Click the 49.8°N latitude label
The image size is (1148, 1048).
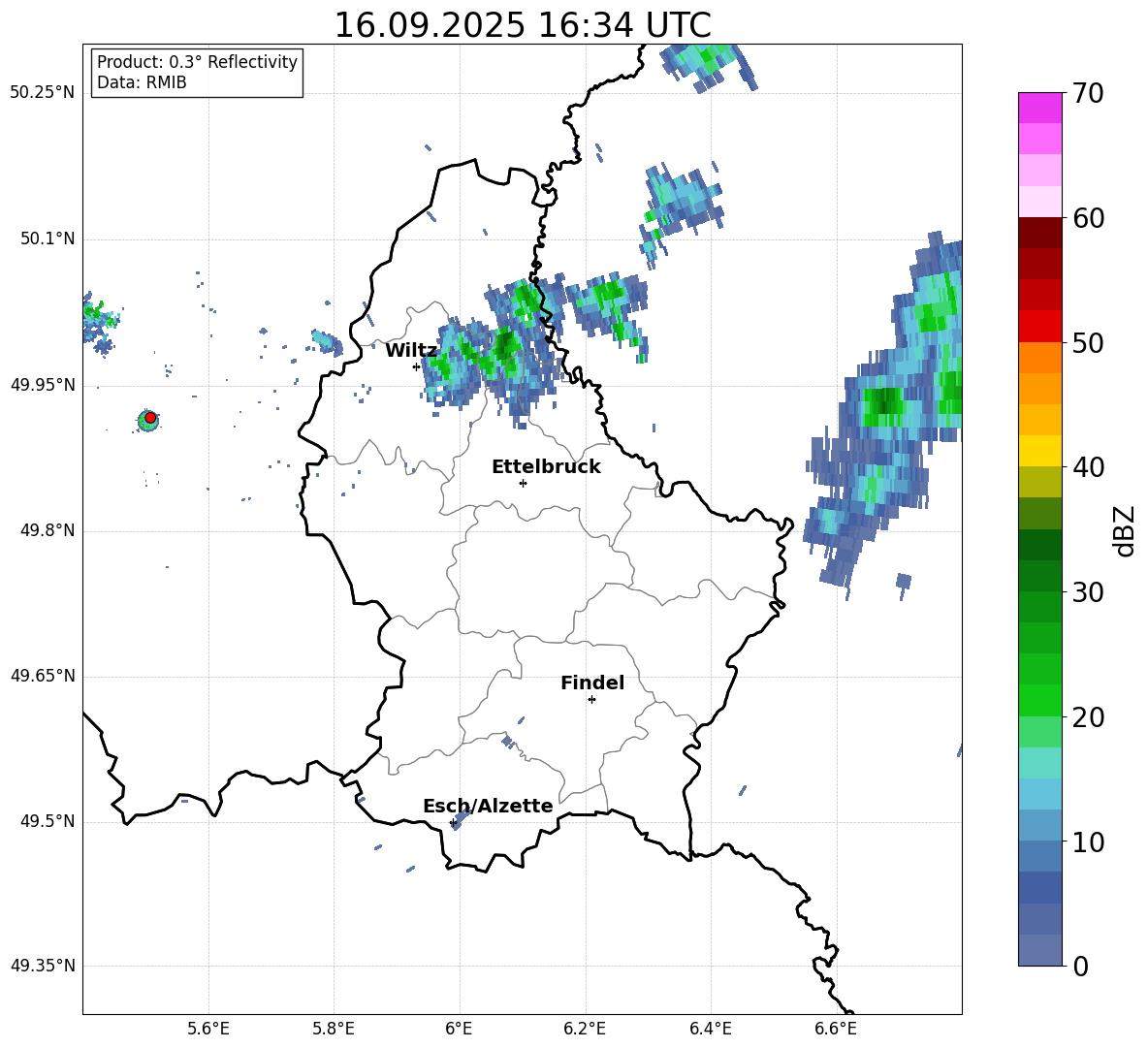48,530
